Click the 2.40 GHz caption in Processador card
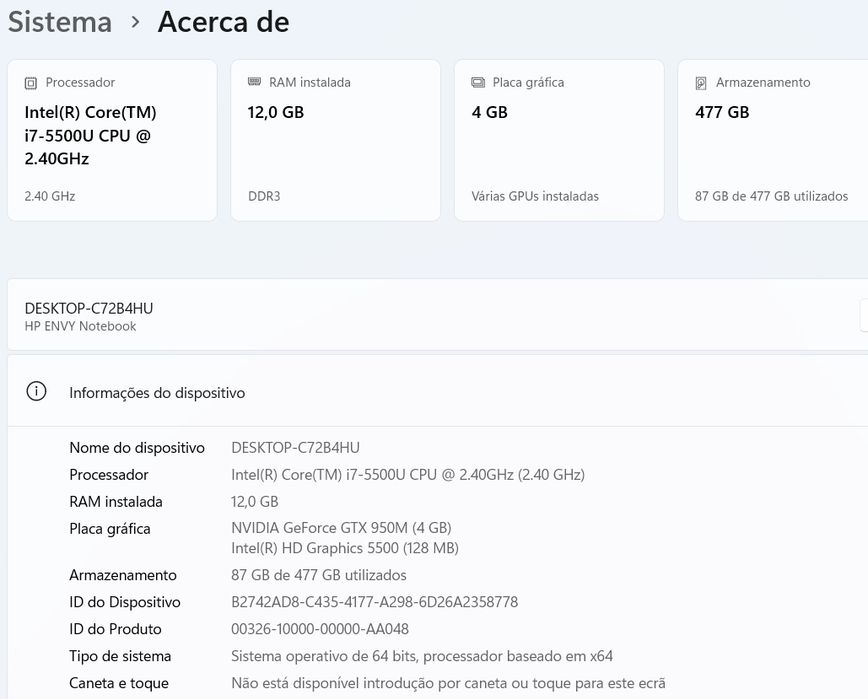This screenshot has height=699, width=868. [x=50, y=196]
